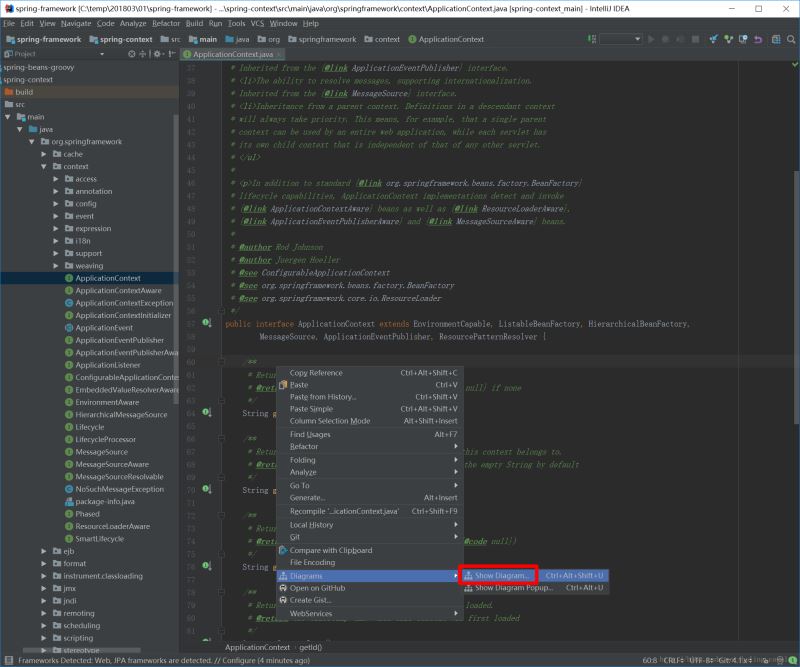Click the Rollback arrow icon in toolbar
Screen dimensions: 800x667
758,36
